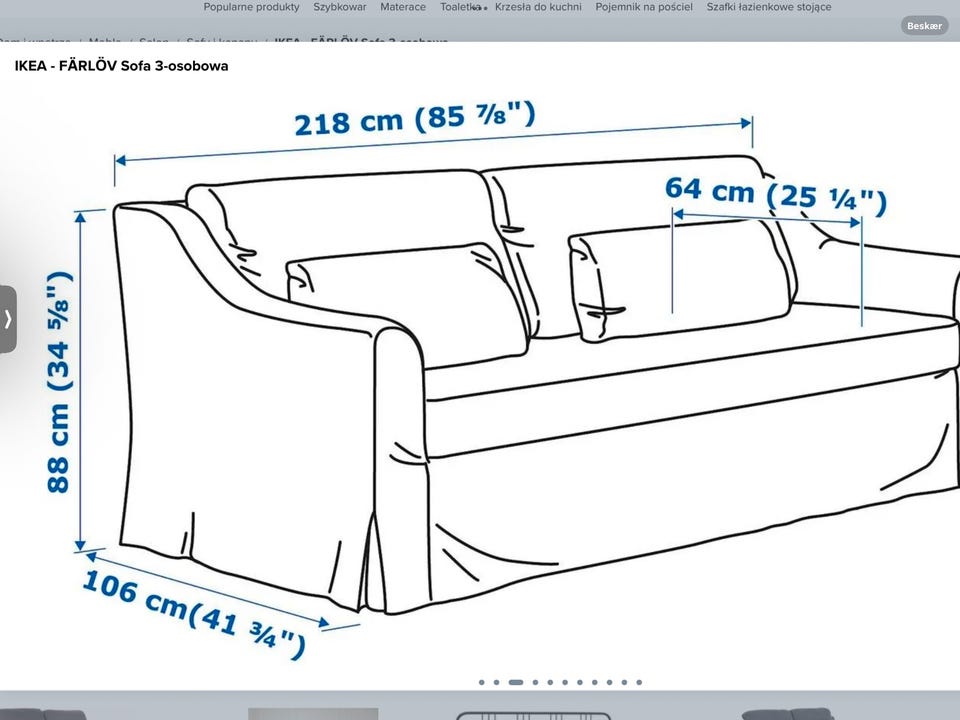Select Materace in the top navigation
The height and width of the screenshot is (720, 960).
click(x=402, y=7)
